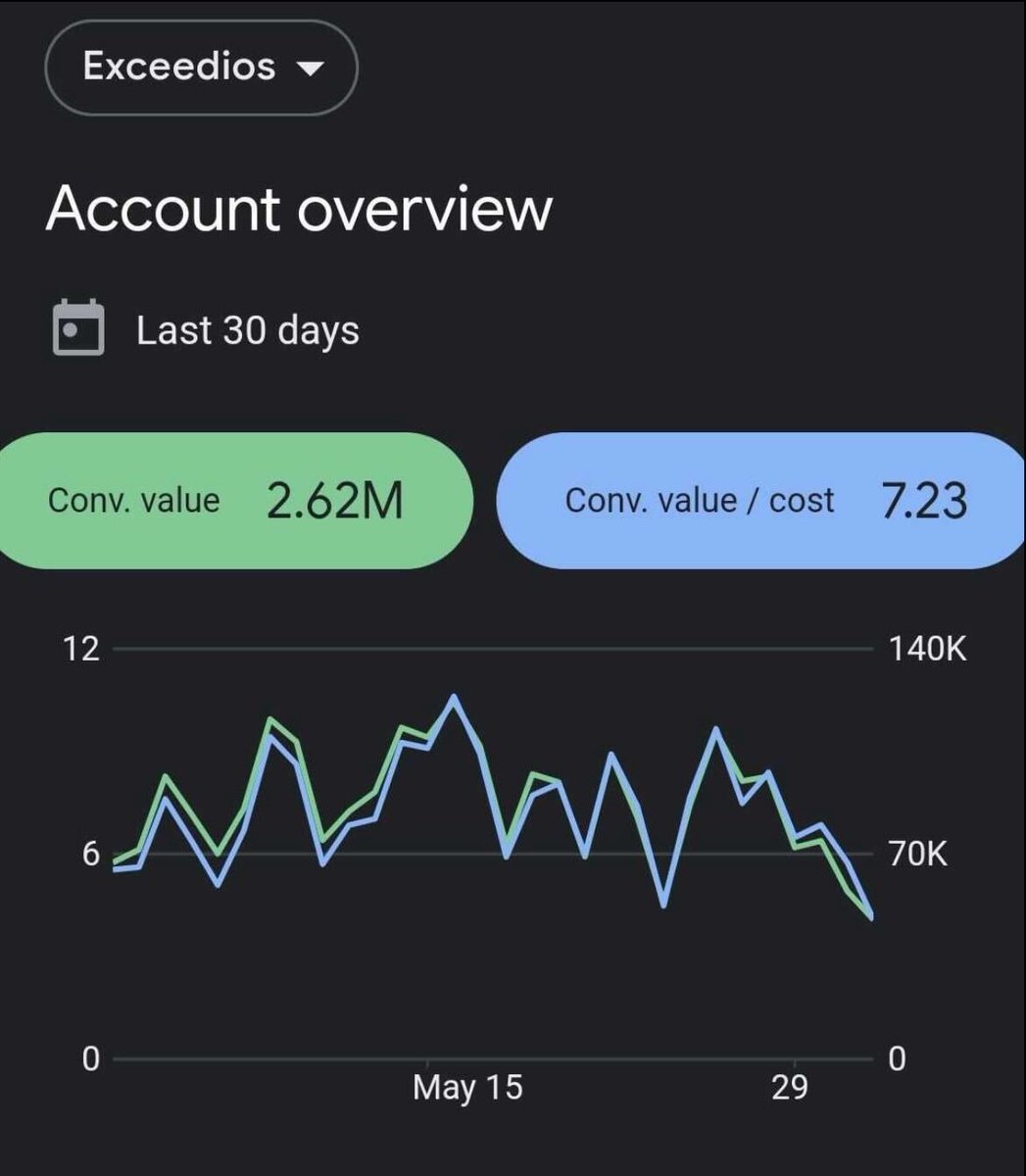Click the 2.62M conversion value figure
This screenshot has height=1176, width=1026.
[335, 501]
